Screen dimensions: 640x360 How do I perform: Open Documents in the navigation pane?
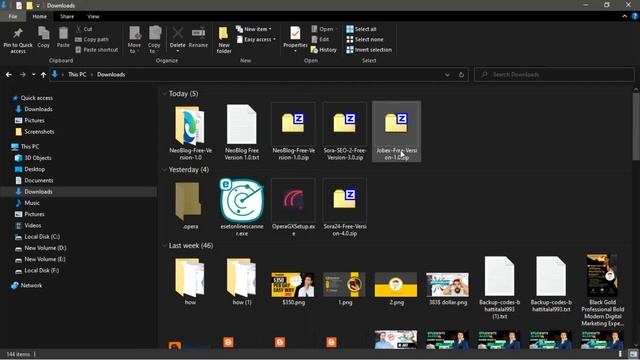click(38, 180)
